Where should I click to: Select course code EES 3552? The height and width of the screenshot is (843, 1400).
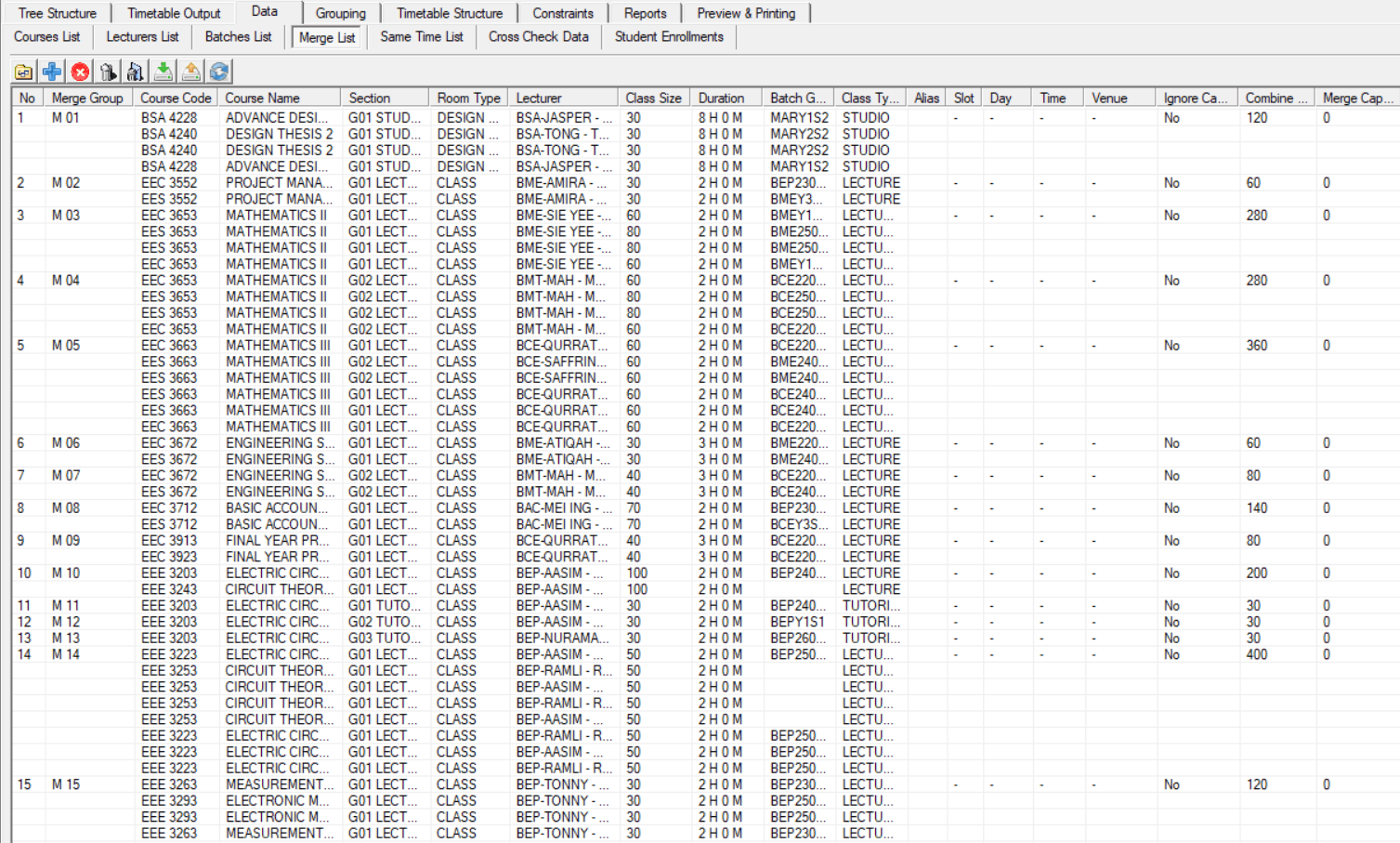[x=169, y=199]
